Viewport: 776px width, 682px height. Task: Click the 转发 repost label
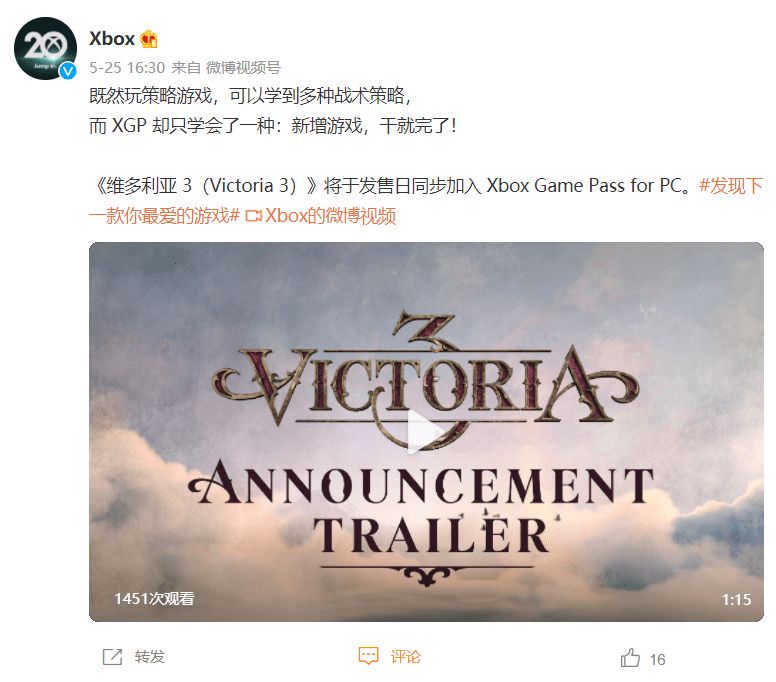click(149, 657)
